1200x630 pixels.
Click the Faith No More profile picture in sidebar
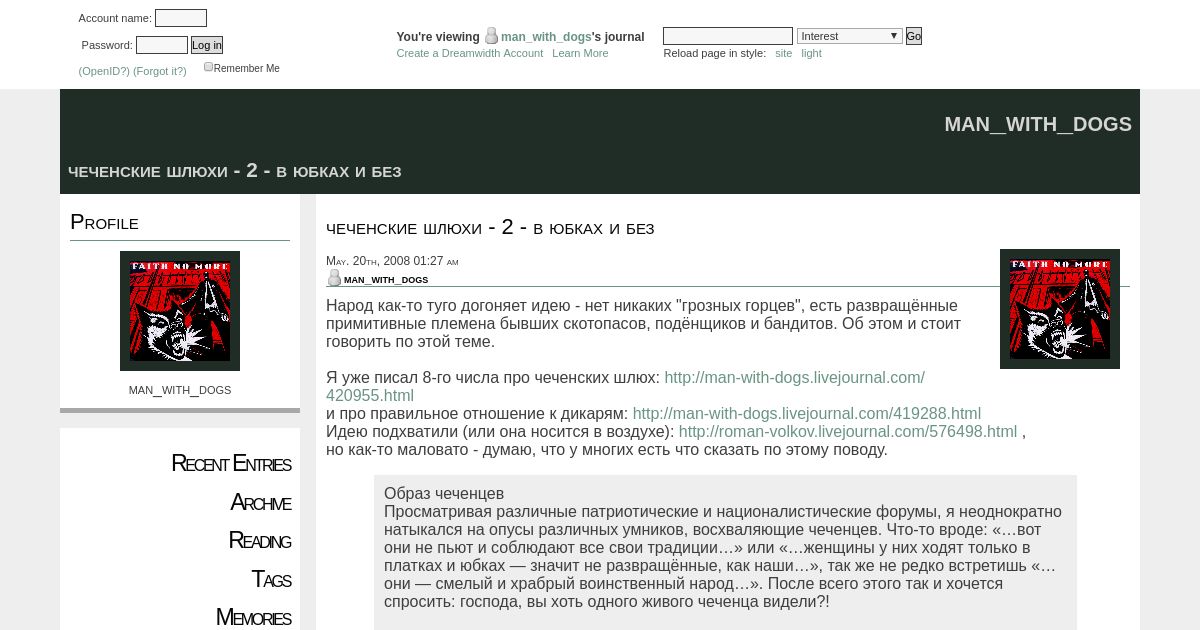pos(180,311)
